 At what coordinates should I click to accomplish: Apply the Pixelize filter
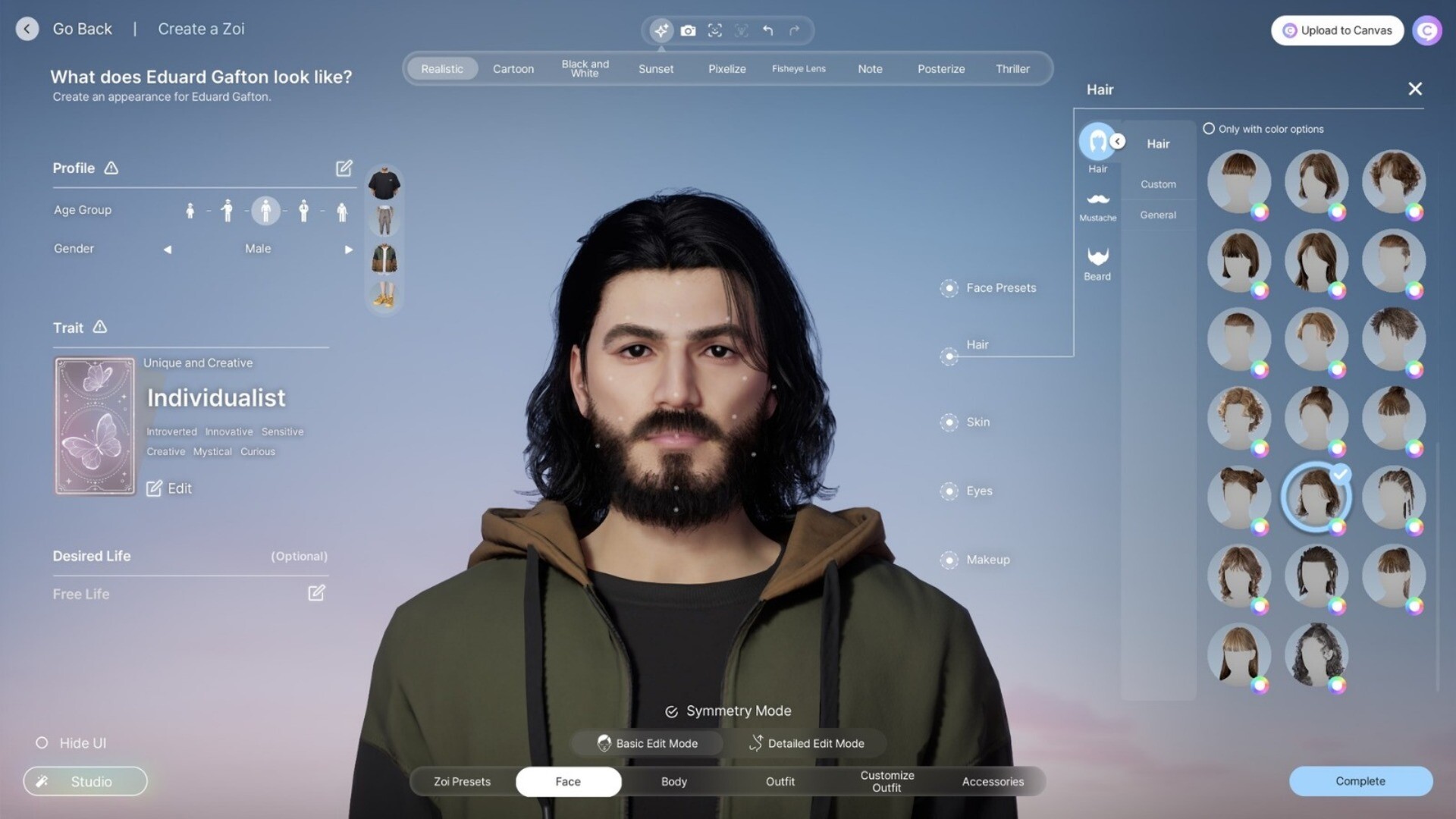click(727, 68)
